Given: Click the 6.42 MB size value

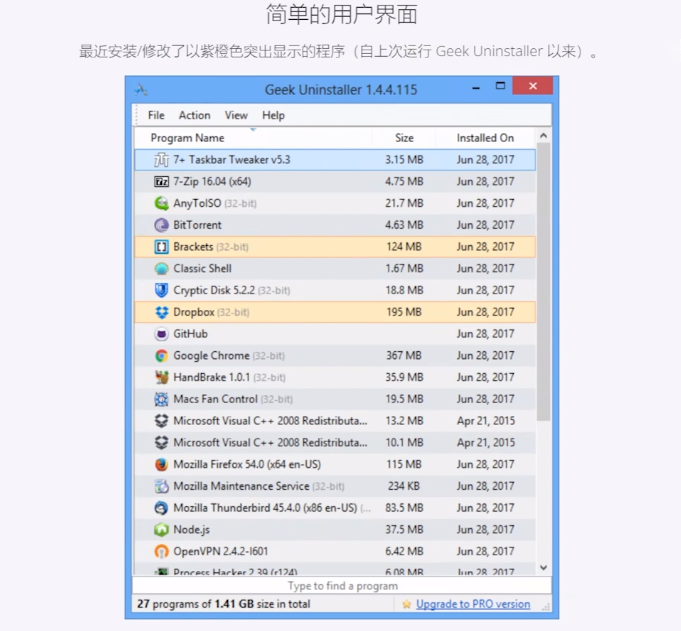Looking at the screenshot, I should (x=404, y=551).
